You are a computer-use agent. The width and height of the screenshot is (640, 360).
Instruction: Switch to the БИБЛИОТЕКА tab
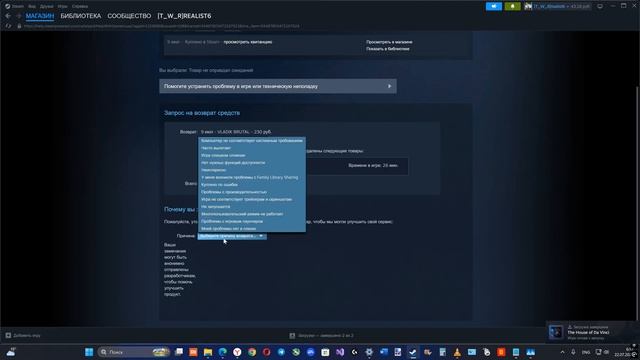click(80, 16)
